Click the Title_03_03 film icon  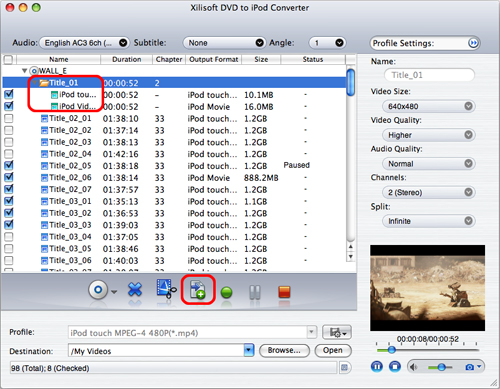tap(44, 225)
